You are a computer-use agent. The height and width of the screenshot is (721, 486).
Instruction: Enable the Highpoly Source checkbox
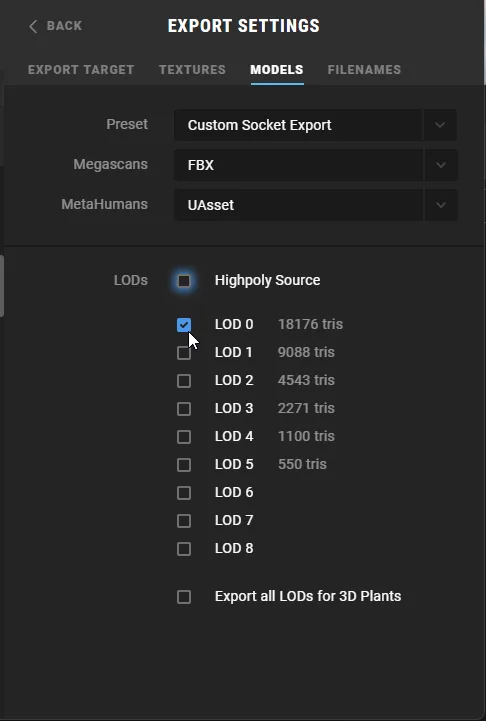pos(184,280)
